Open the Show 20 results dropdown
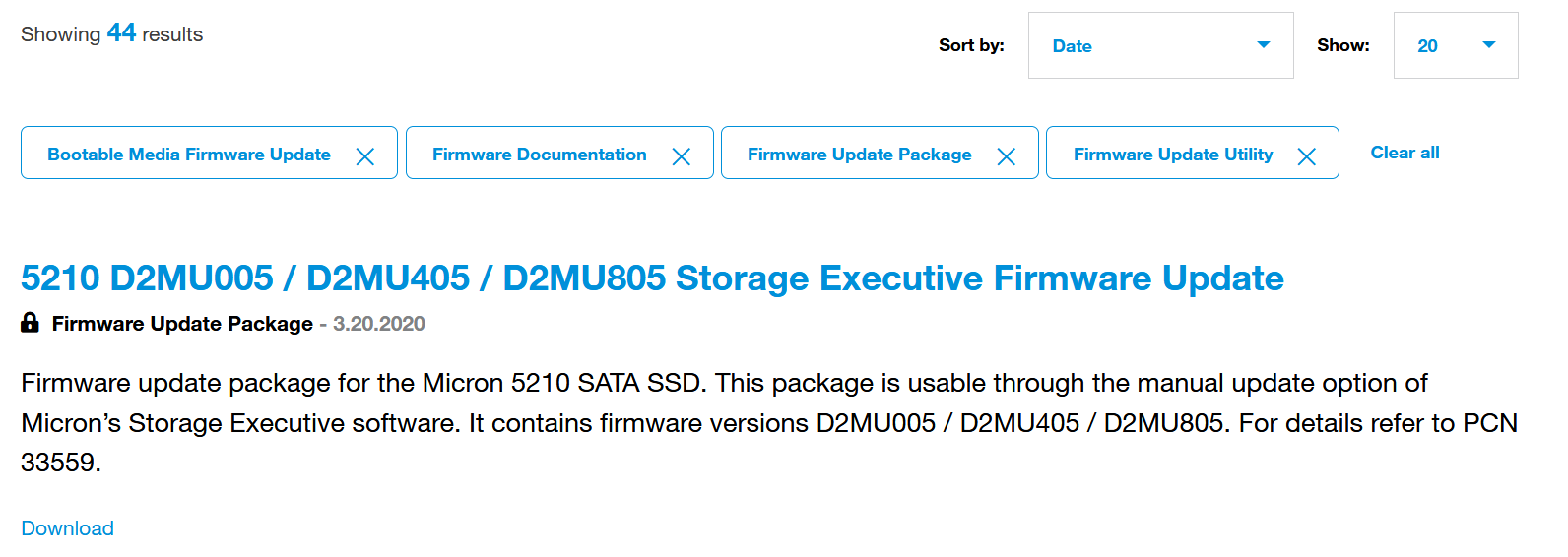Screen dimensions: 1568x557 [x=1454, y=45]
